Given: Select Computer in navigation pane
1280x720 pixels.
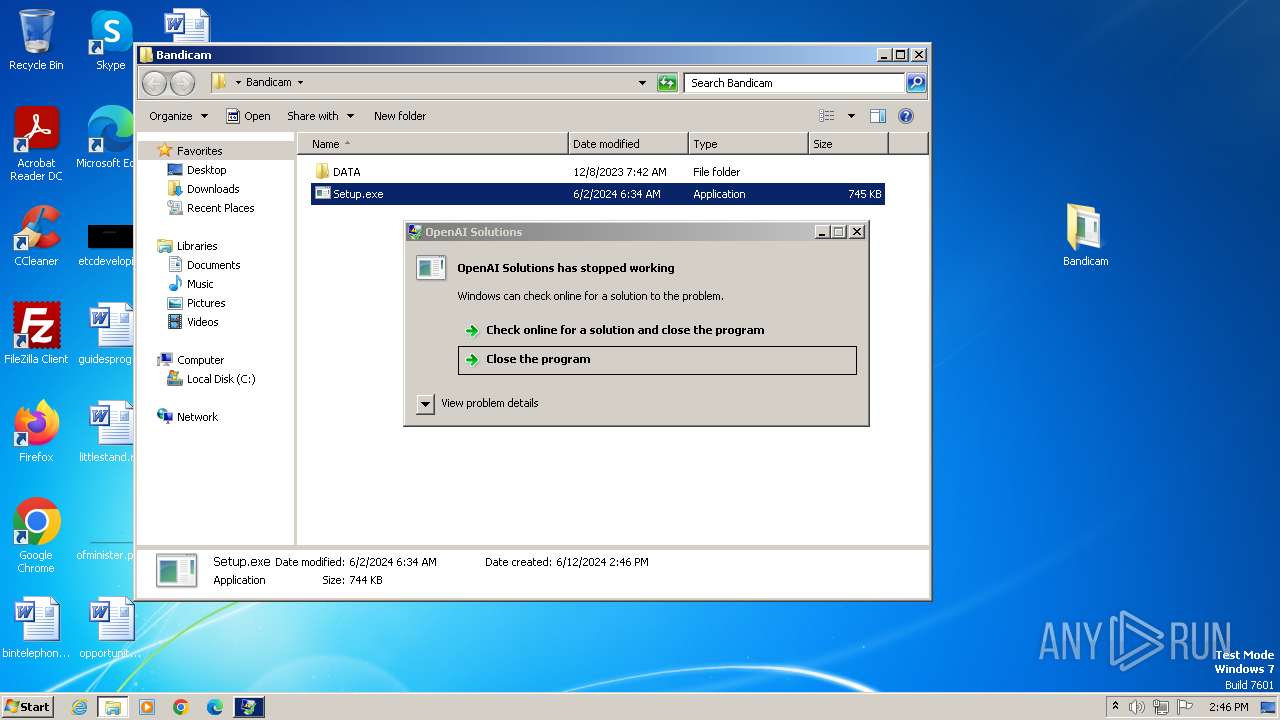Looking at the screenshot, I should 200,360.
